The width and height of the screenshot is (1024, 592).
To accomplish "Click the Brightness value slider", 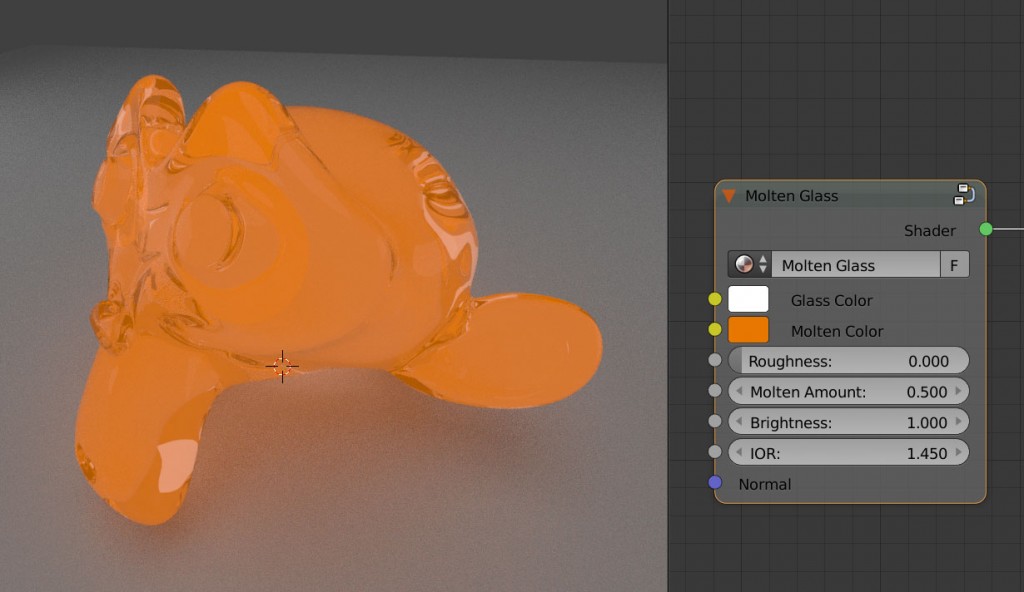I will [x=848, y=421].
